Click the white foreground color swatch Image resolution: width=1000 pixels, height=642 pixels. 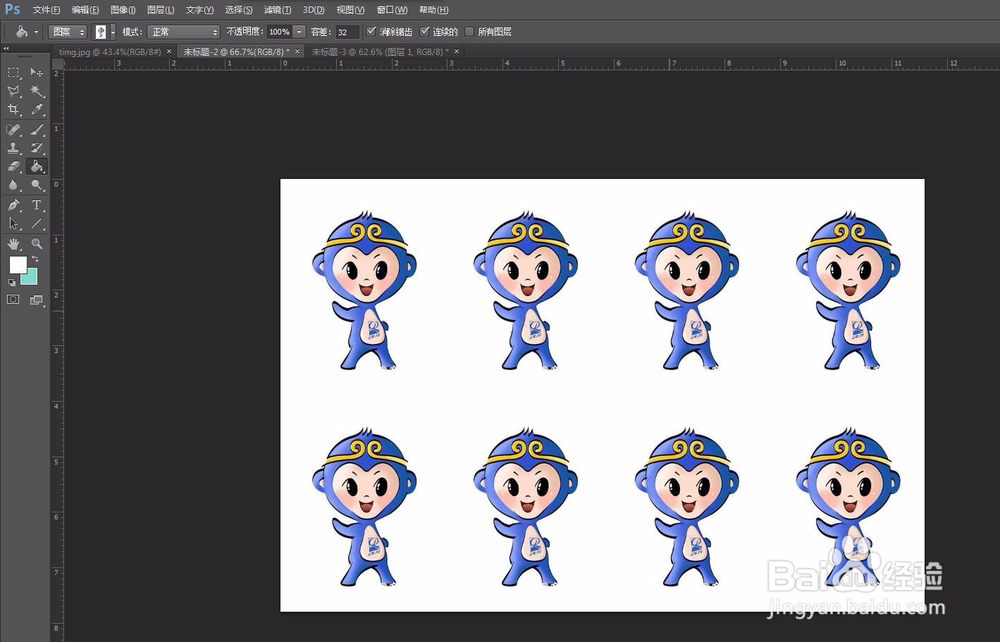tap(18, 264)
